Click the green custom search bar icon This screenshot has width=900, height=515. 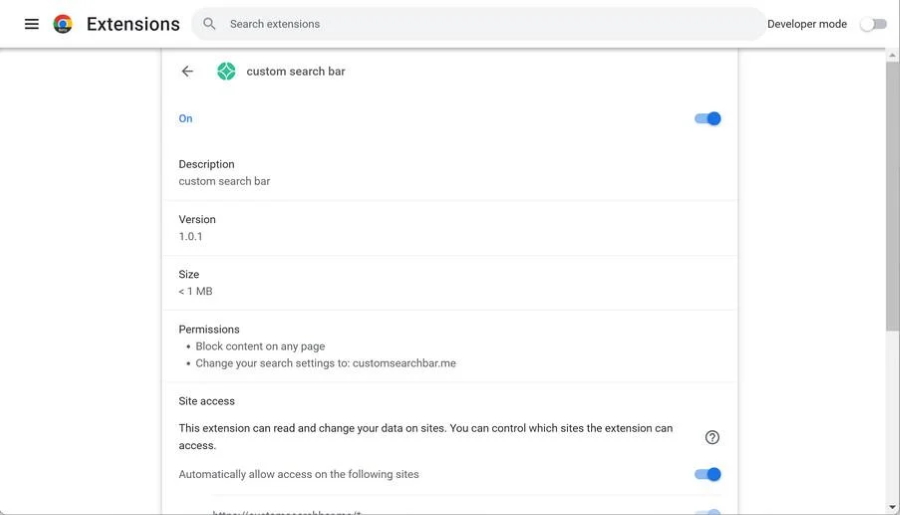click(226, 72)
